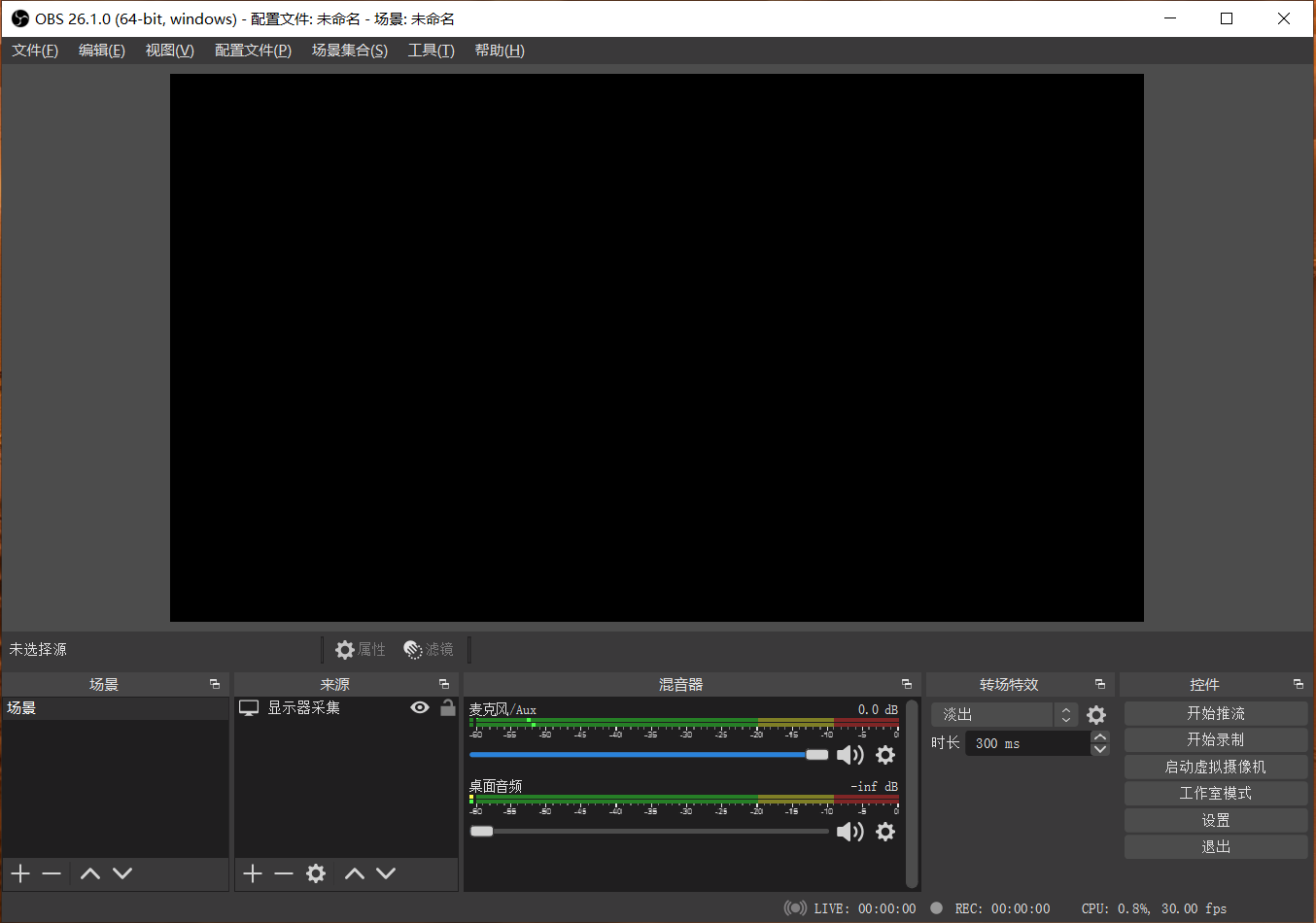Adjust the 桌面音频 volume slider
The width and height of the screenshot is (1316, 923).
648,832
